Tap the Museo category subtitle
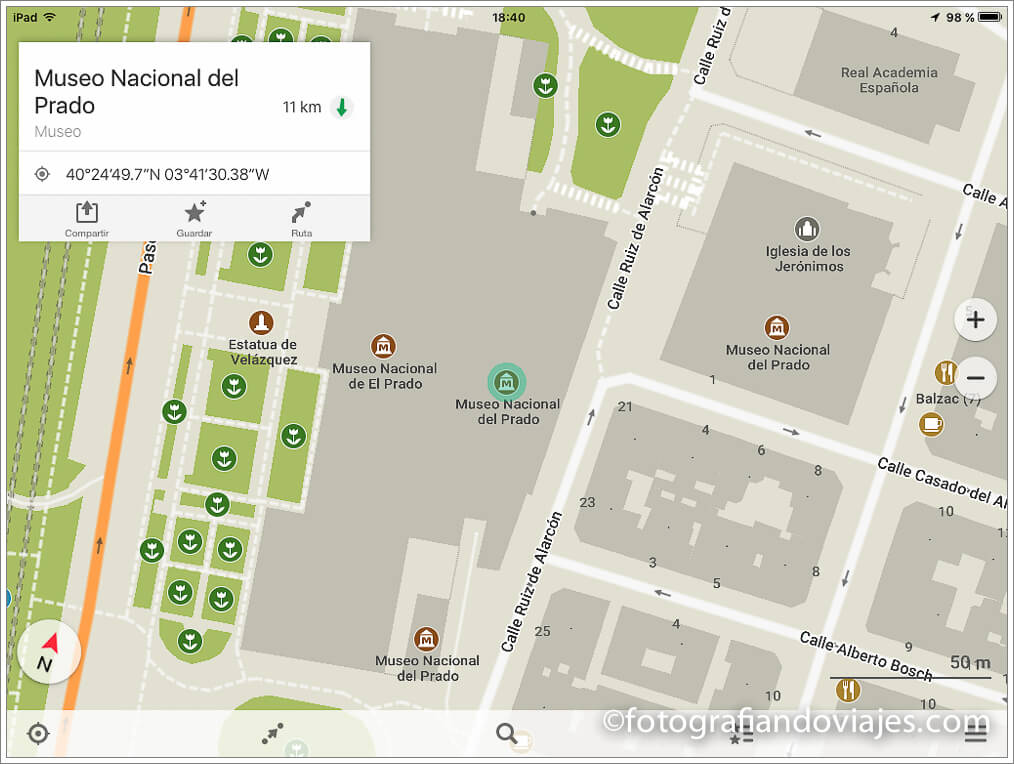 point(58,132)
